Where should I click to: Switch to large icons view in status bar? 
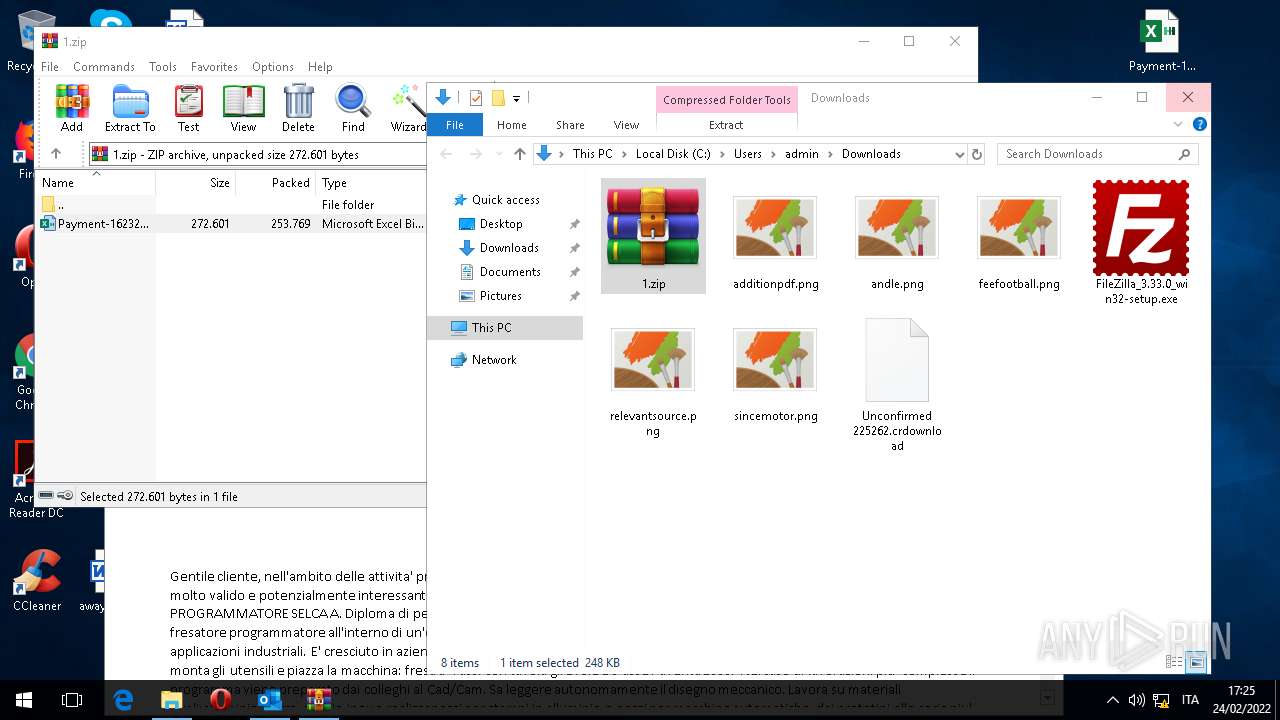pyautogui.click(x=1196, y=662)
